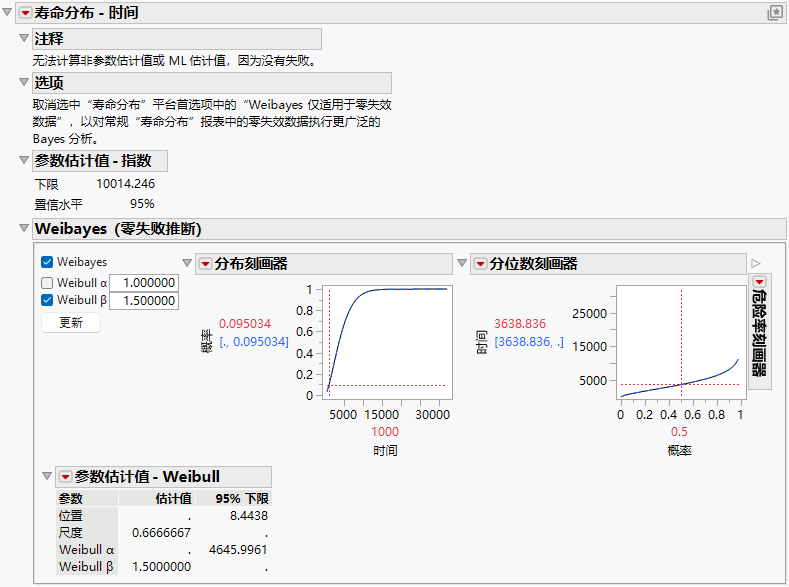Screen dimensions: 789x587
Task: Click the 位置 lower limit 8.4438
Action: tap(249, 516)
